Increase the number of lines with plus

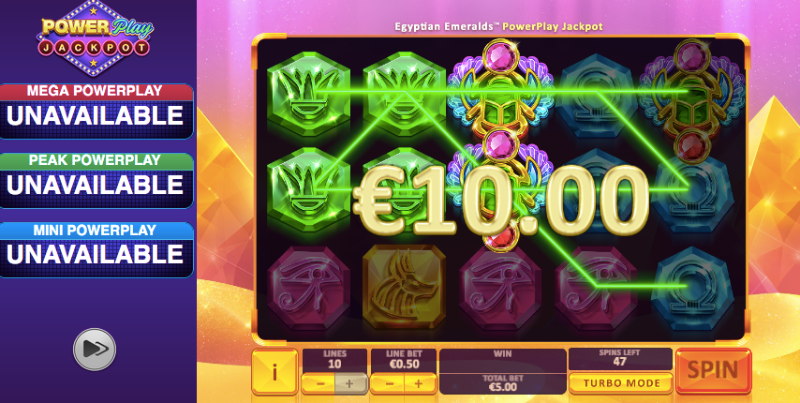[x=351, y=384]
